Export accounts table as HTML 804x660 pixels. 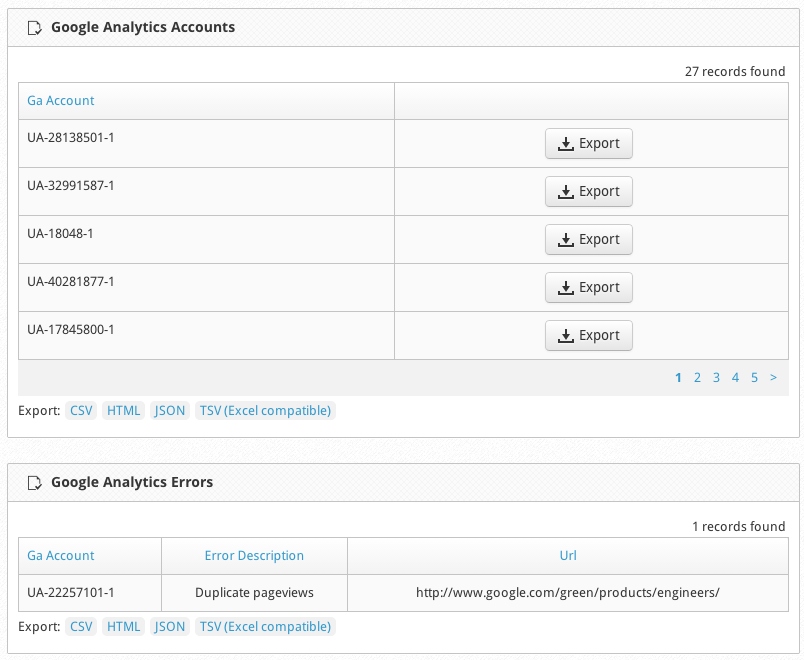(124, 411)
